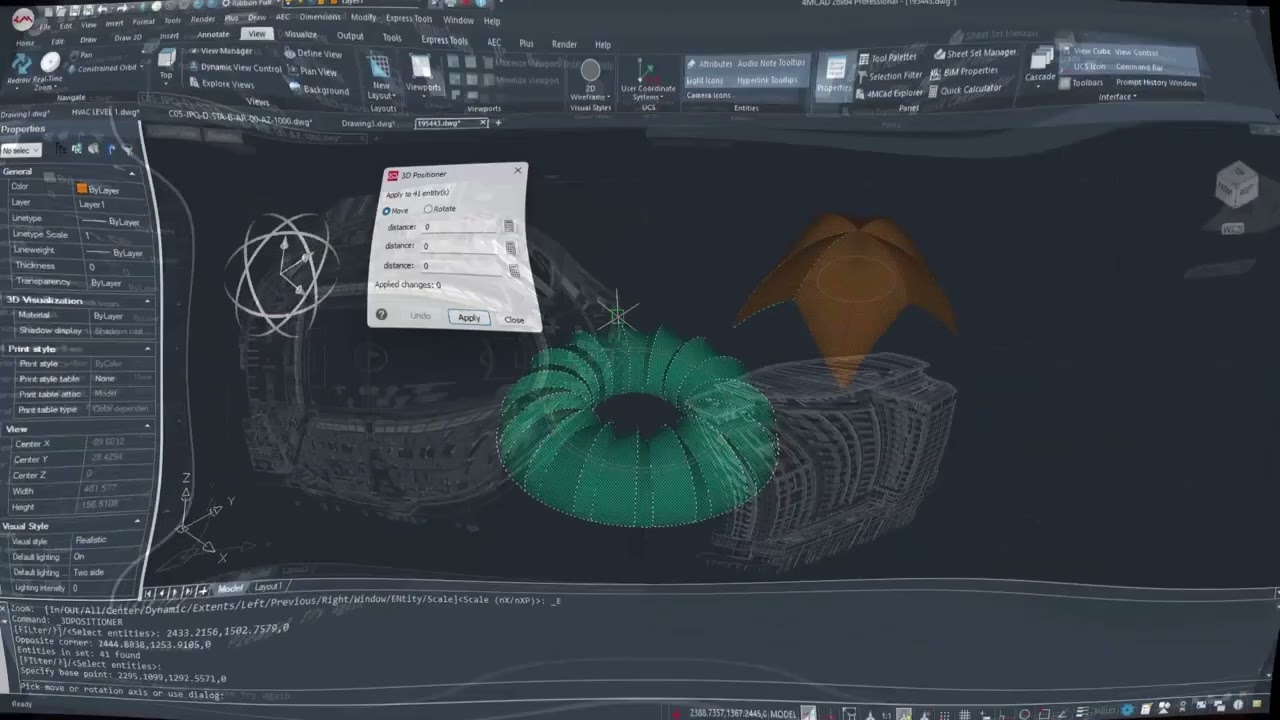Click the plus button to add new drawing tab
1280x720 pixels.
click(498, 122)
